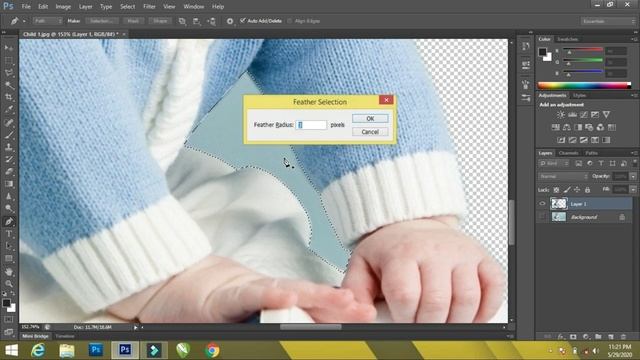Select the Eraser tool
This screenshot has width=640, height=360.
pos(9,171)
